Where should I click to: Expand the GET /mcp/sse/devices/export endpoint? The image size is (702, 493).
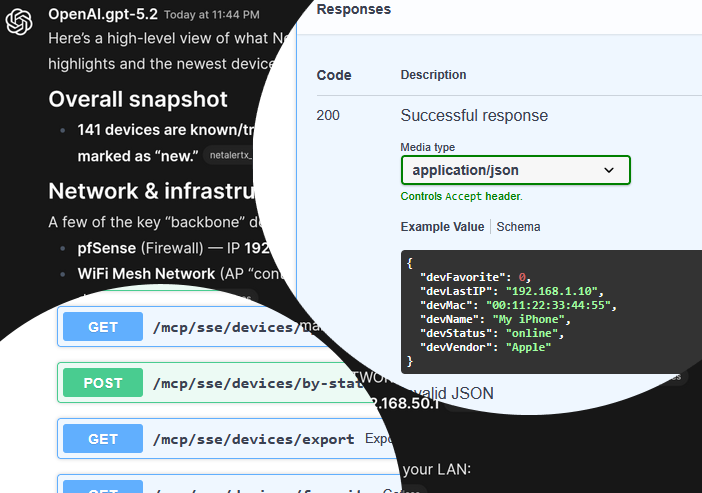[253, 439]
